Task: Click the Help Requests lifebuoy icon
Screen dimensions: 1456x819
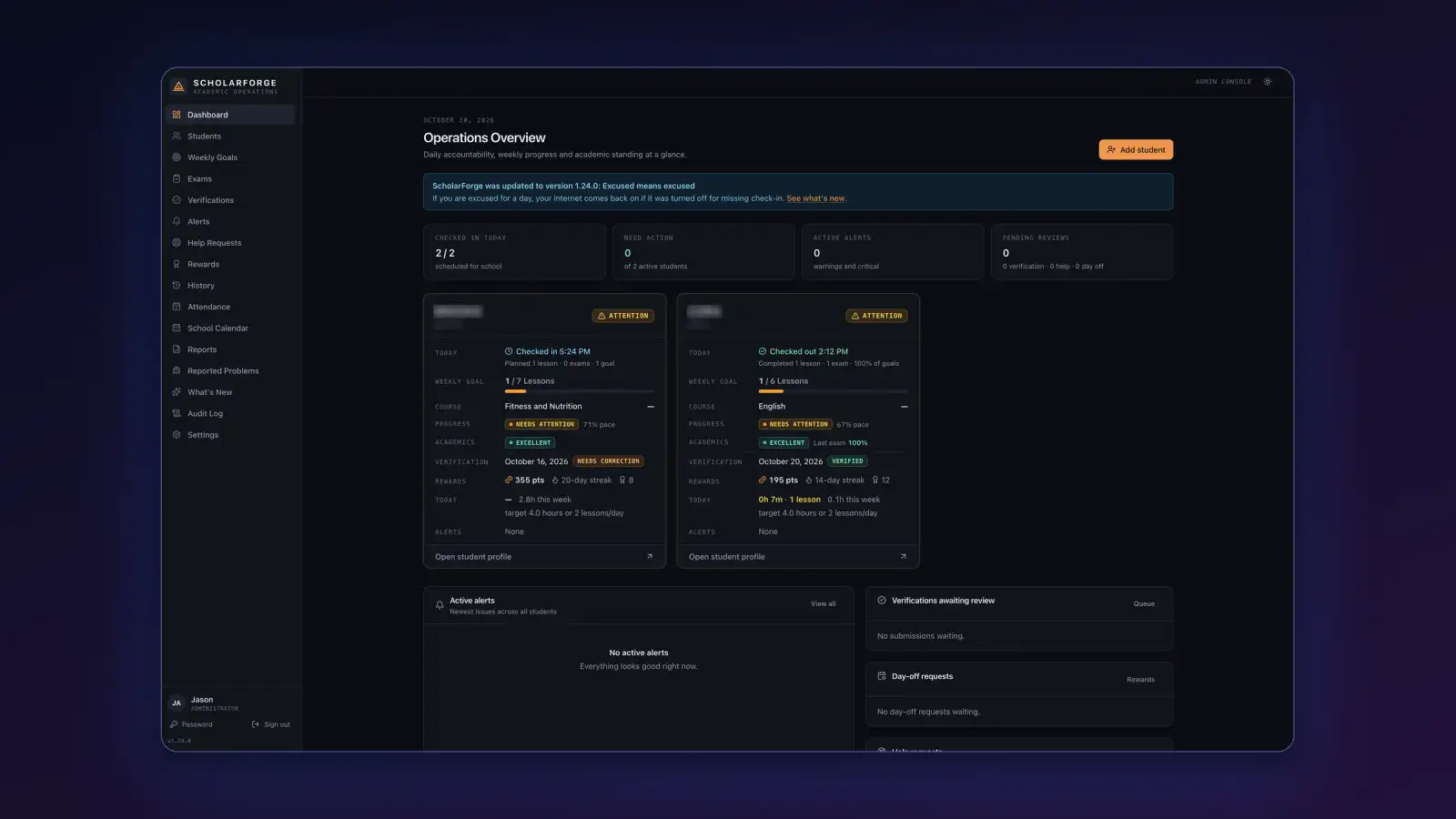Action: [x=177, y=243]
